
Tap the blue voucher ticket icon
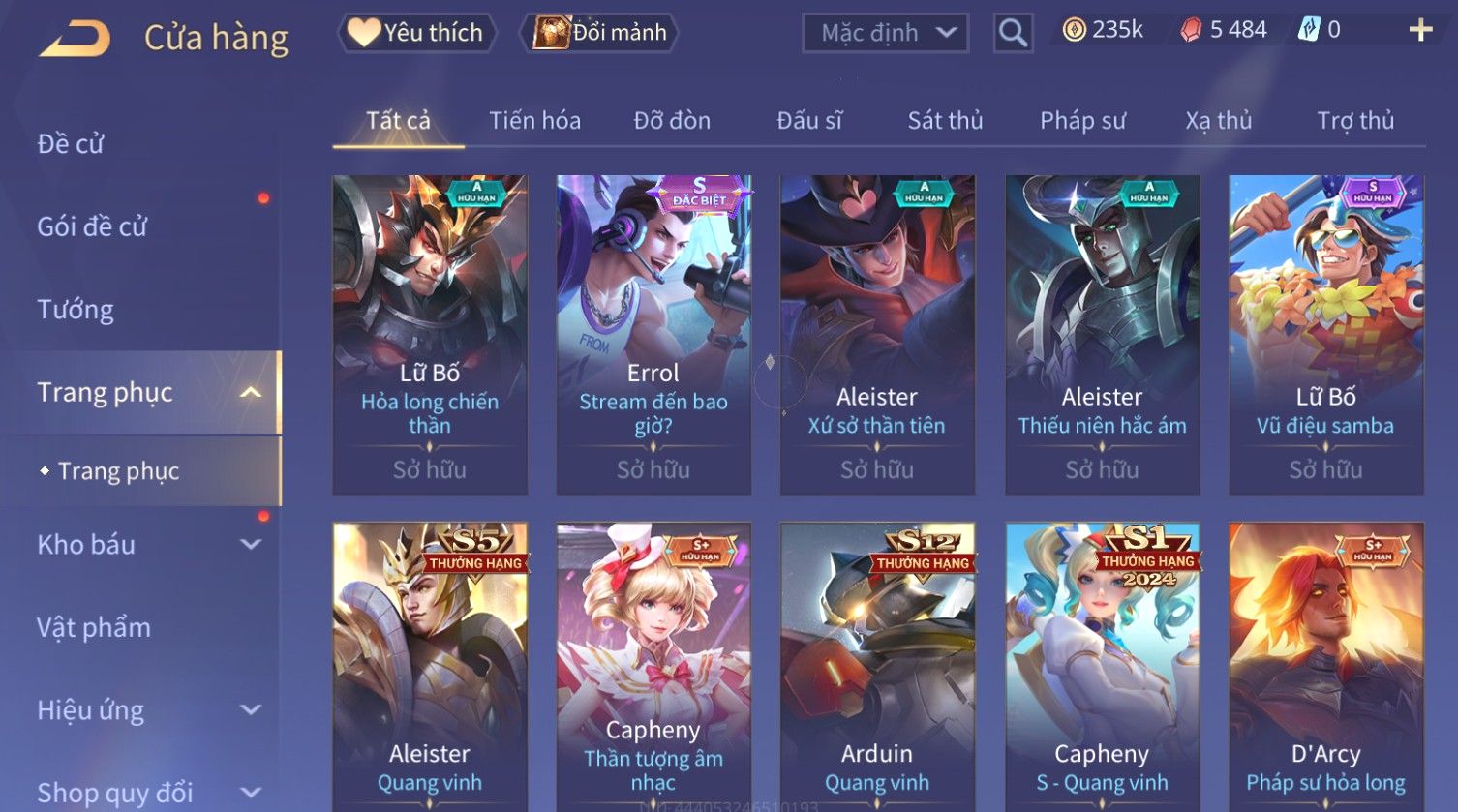point(1309,30)
